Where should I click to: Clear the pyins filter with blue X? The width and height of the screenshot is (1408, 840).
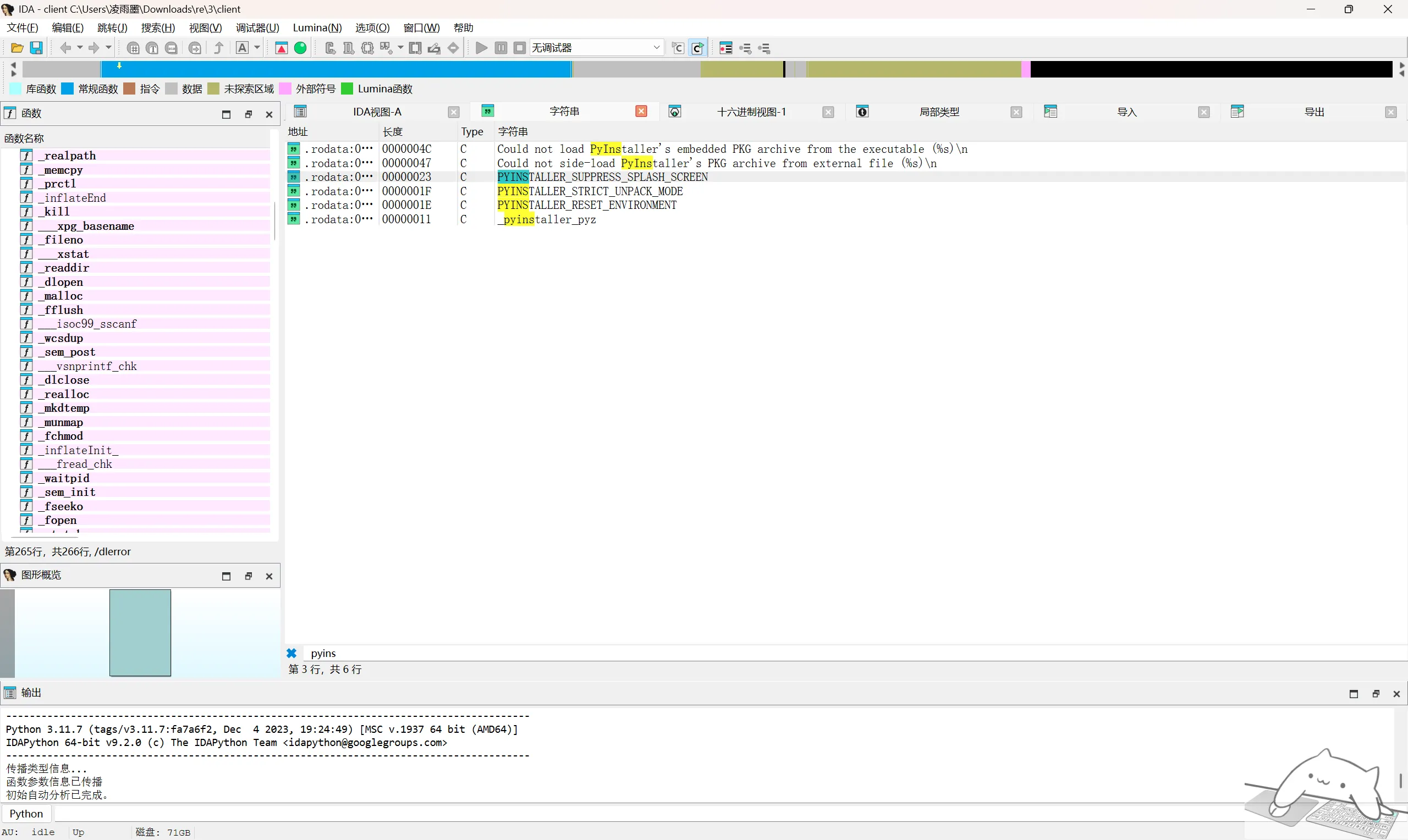pos(291,653)
